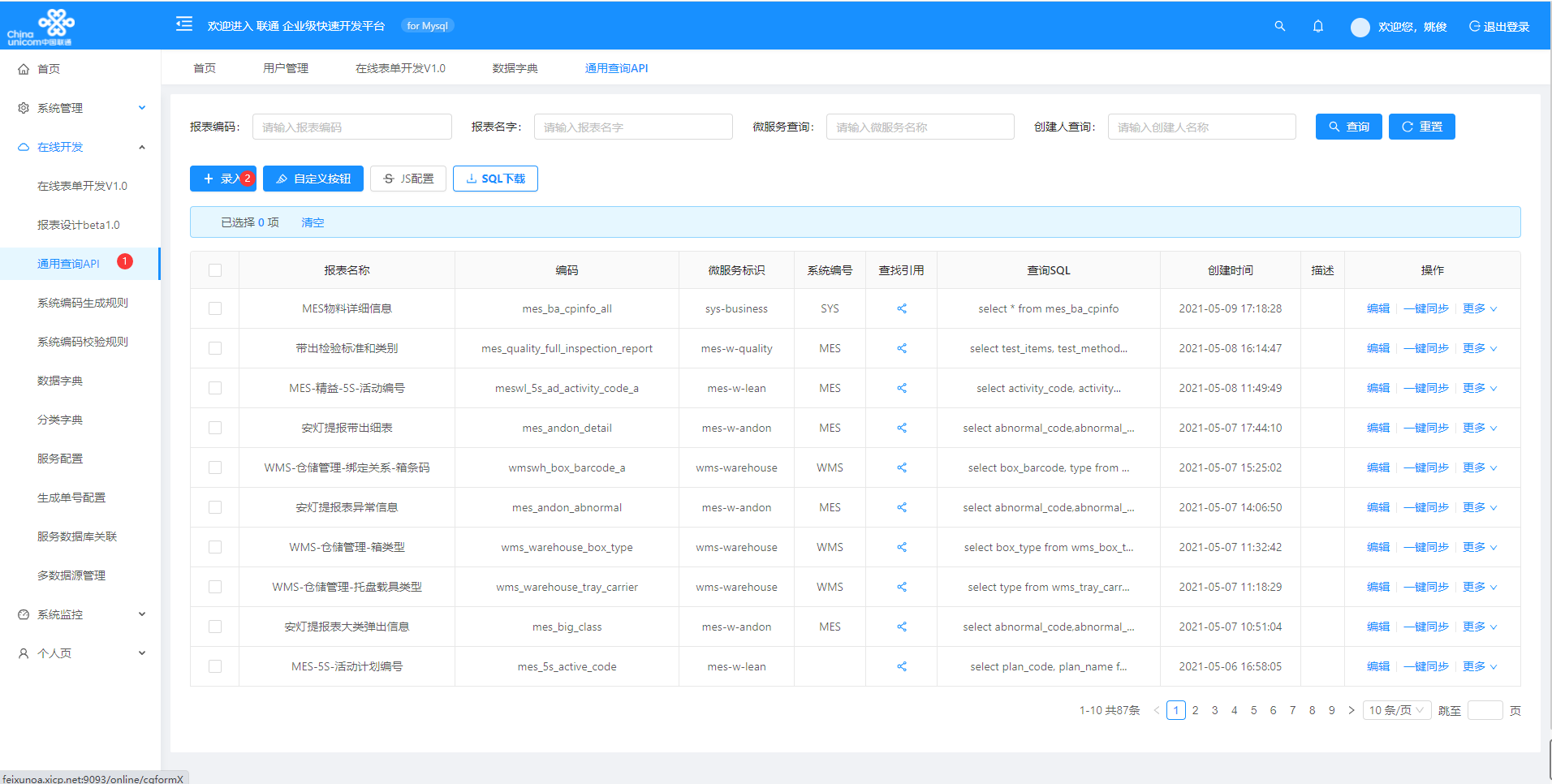This screenshot has height=784, width=1552.
Task: Open notifications bell icon
Action: [x=1318, y=26]
